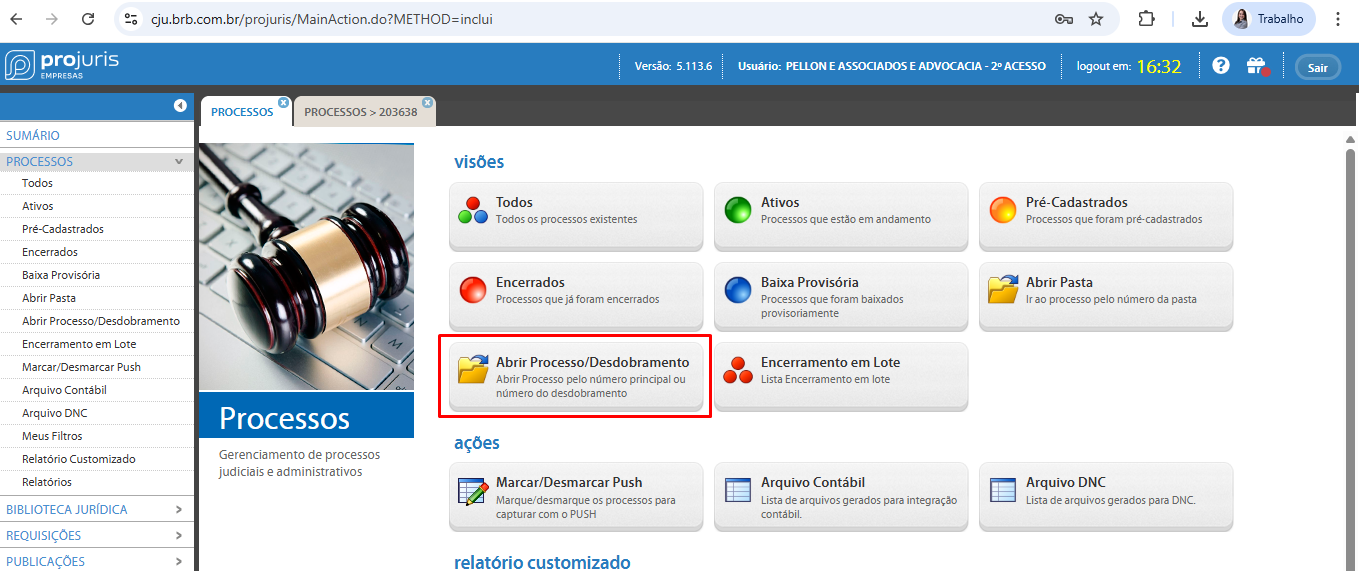
Task: Open browser downloads icon
Action: [x=1200, y=19]
